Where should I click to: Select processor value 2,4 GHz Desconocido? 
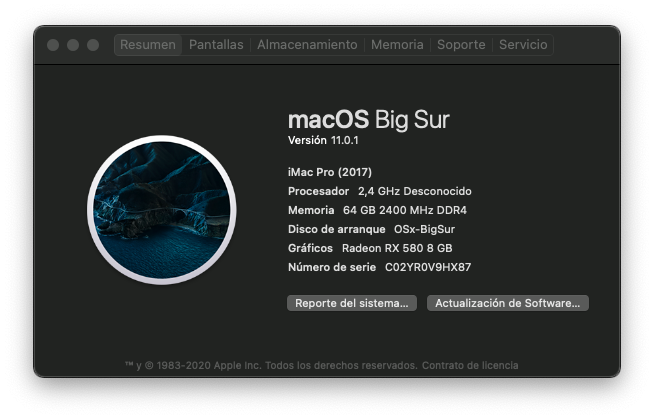pos(415,191)
